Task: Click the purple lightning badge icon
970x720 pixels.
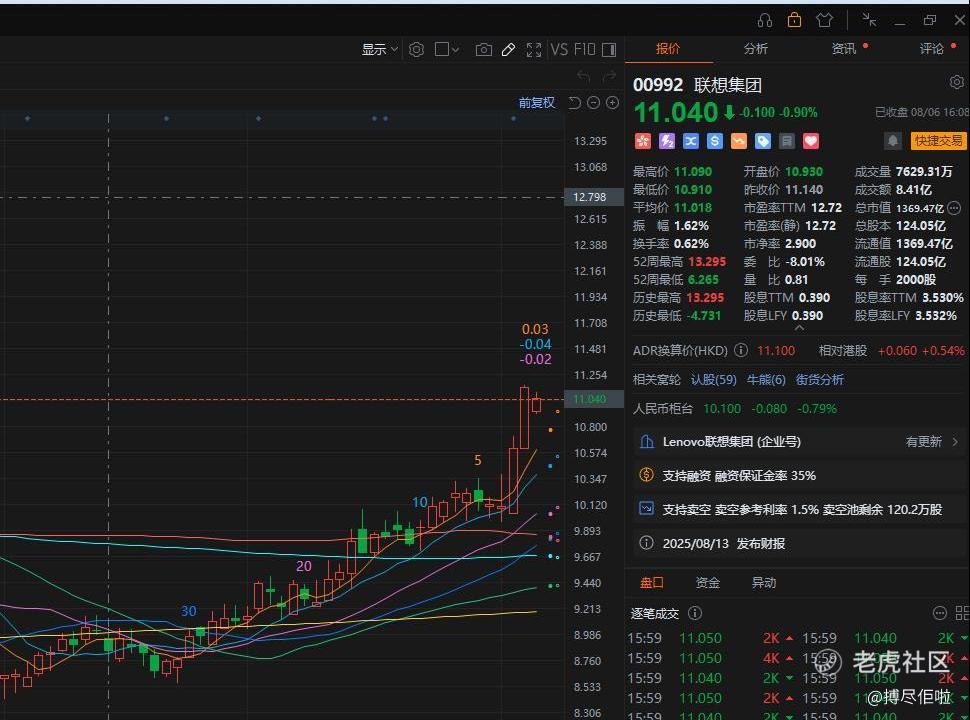Action: point(667,142)
